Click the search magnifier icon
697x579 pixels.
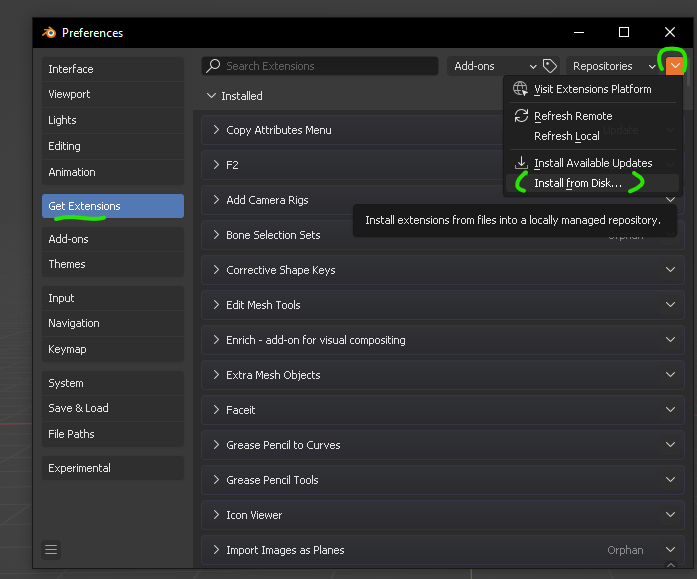click(213, 66)
